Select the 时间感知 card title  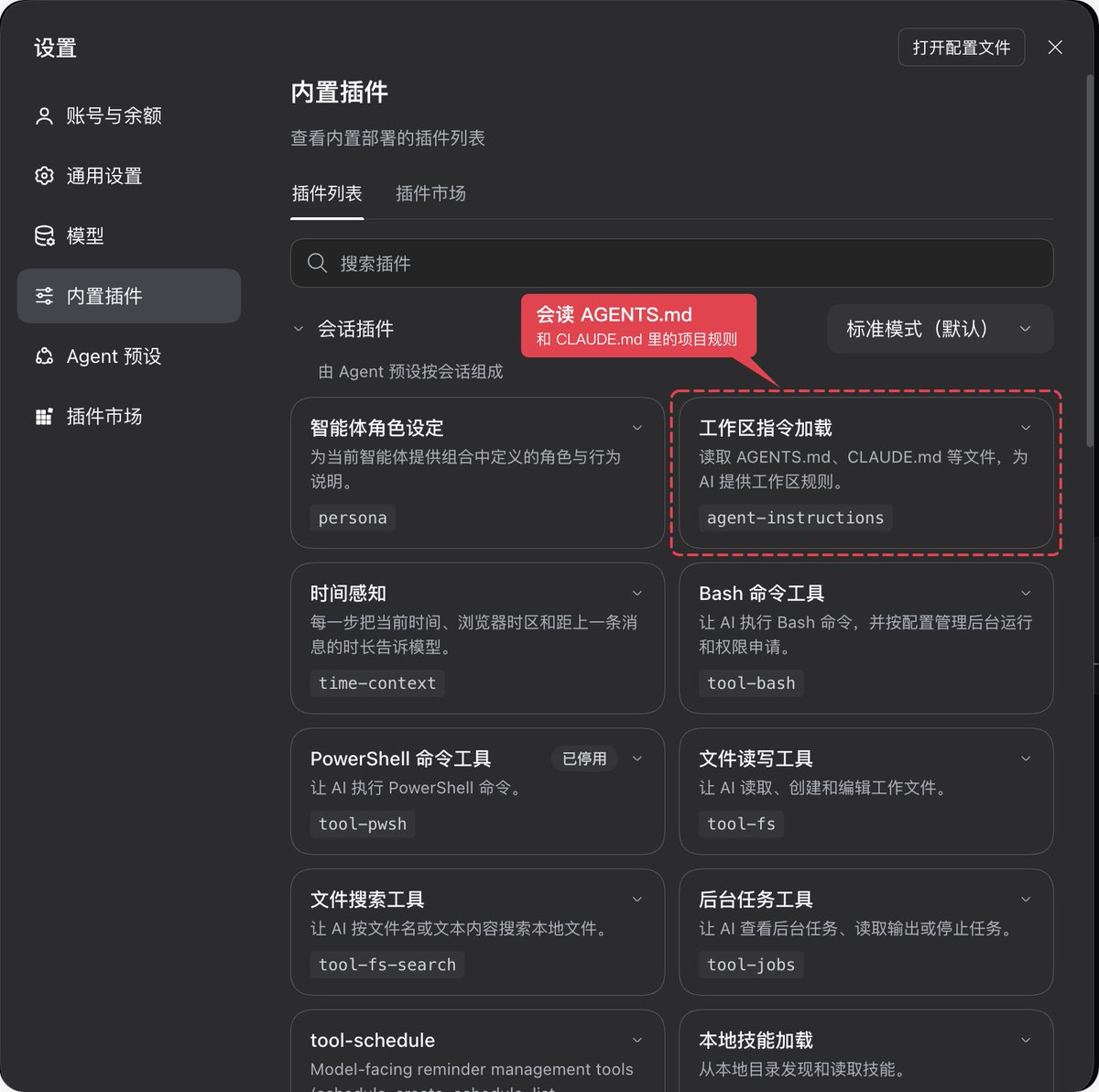pos(348,594)
